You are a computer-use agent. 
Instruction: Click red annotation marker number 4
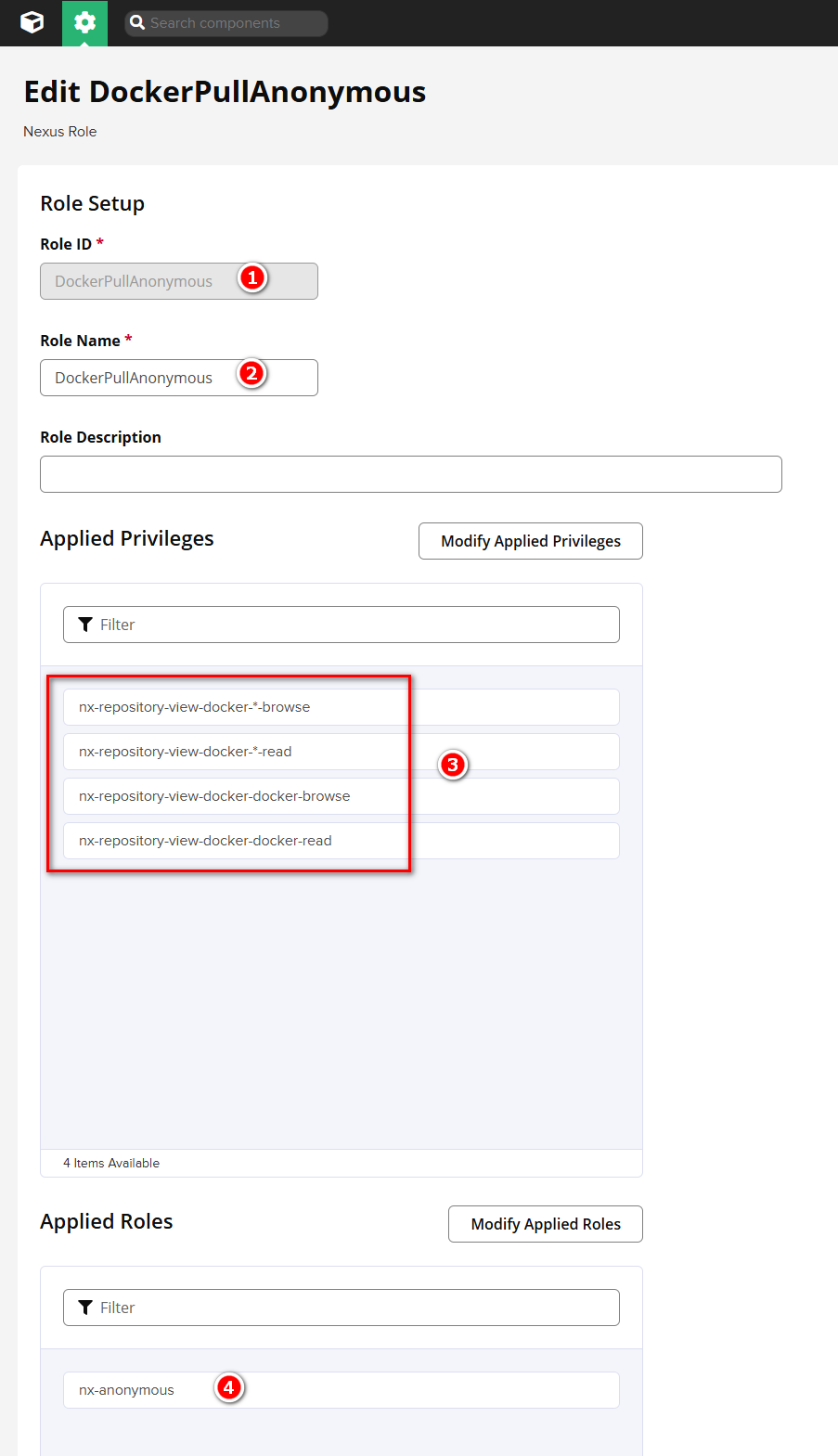pos(229,1388)
